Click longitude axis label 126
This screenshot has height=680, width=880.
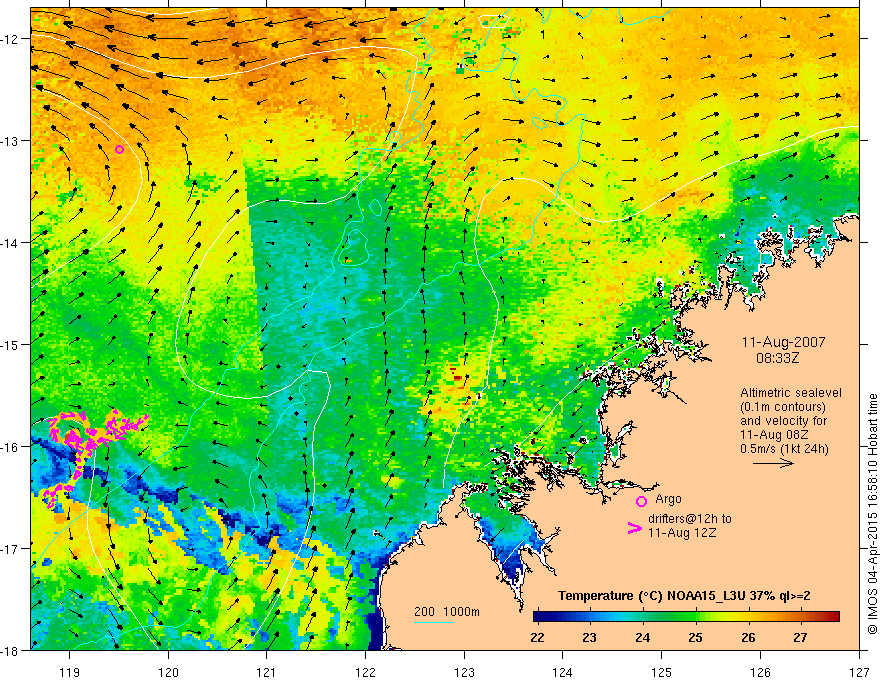pos(761,672)
